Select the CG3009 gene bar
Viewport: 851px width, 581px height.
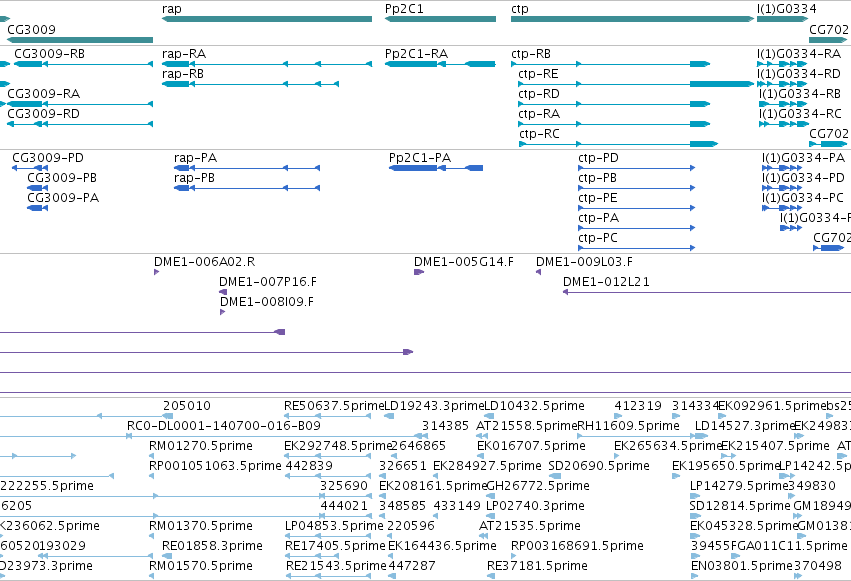coord(80,40)
